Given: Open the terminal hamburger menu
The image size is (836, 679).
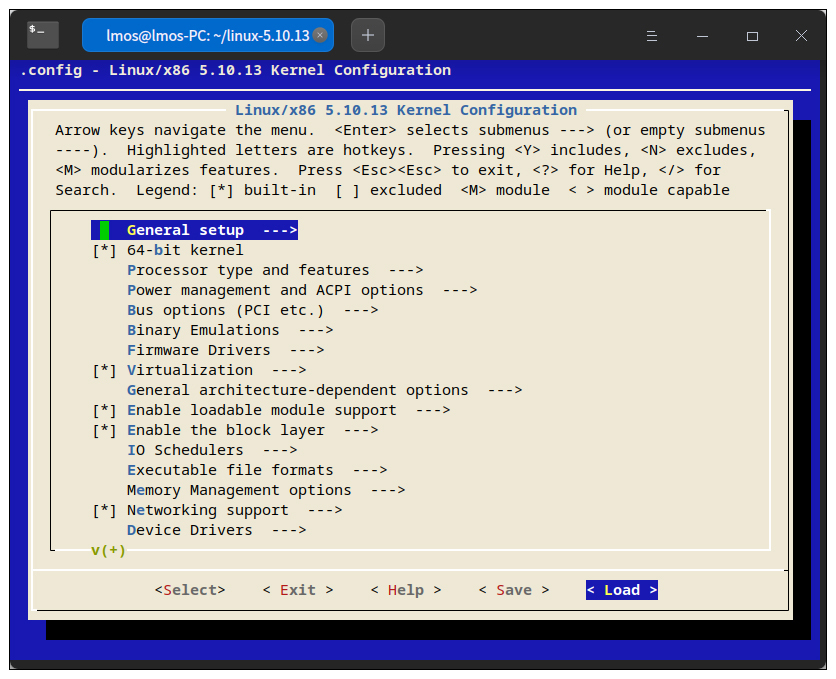Looking at the screenshot, I should click(x=651, y=35).
